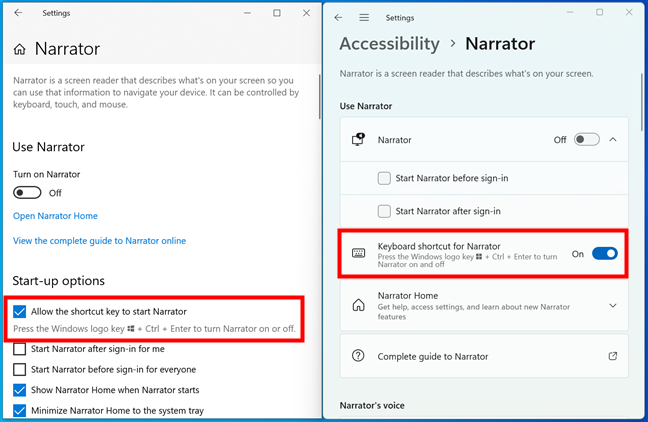Click the Accessibility breadcrumb
Screen dimensions: 648x422
pos(389,44)
